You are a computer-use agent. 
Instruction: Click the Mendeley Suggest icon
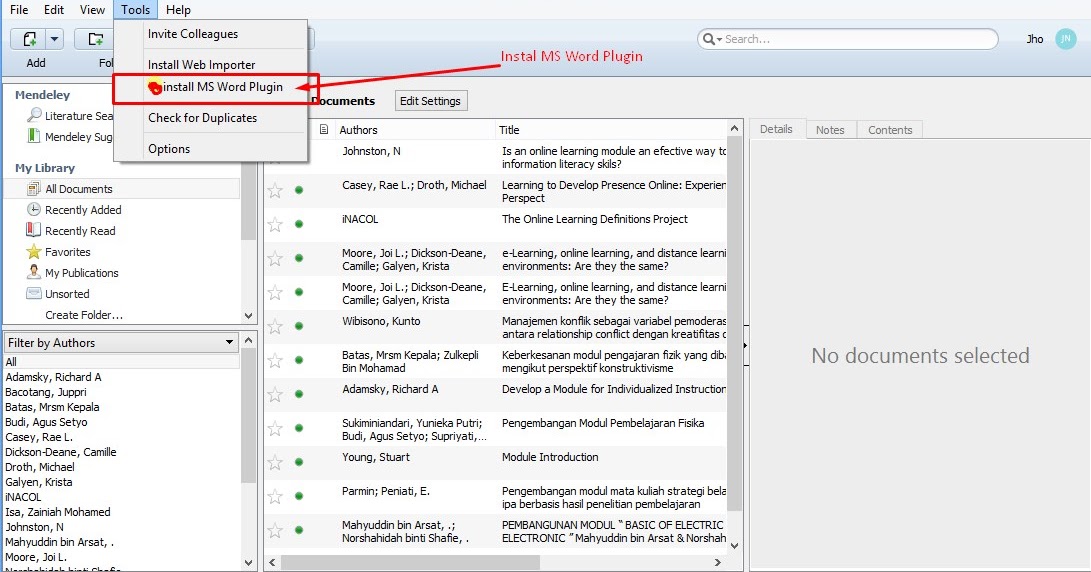pos(33,136)
